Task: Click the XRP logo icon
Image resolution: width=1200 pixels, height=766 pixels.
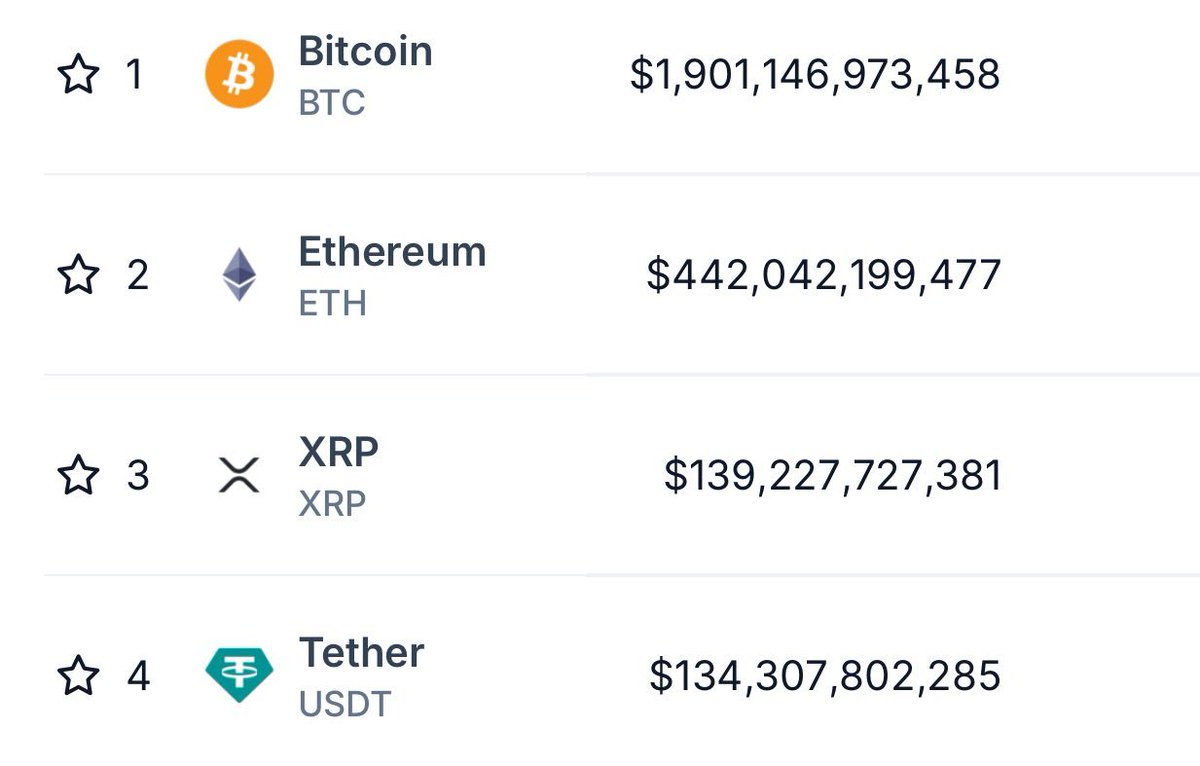Action: tap(239, 475)
